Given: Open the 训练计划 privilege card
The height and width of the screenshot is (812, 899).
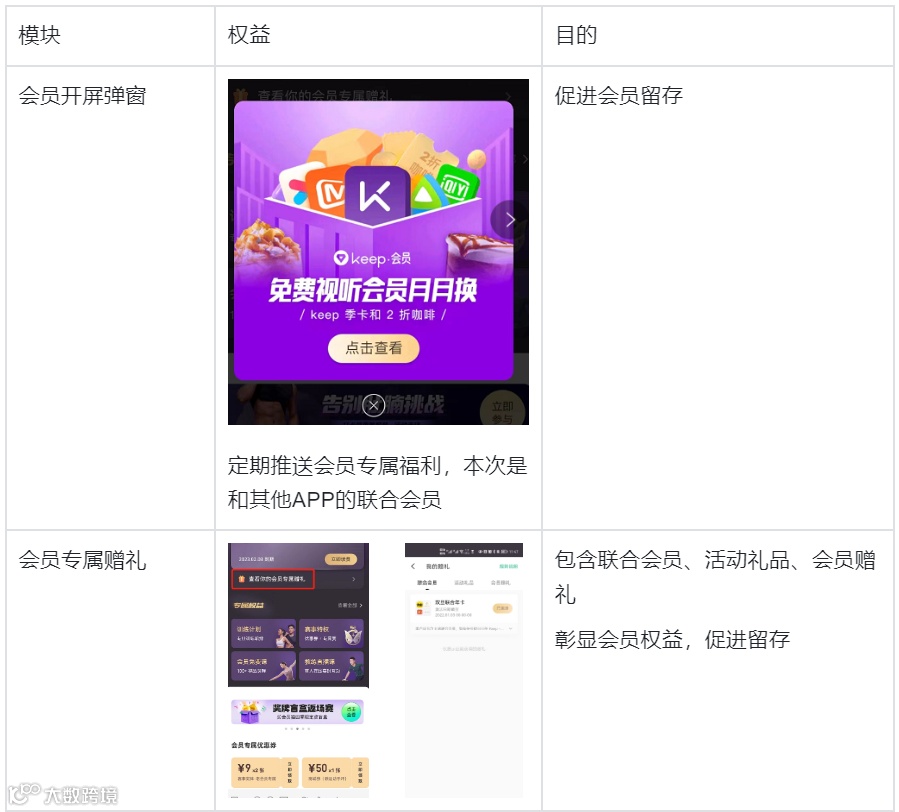Looking at the screenshot, I should 263,634.
